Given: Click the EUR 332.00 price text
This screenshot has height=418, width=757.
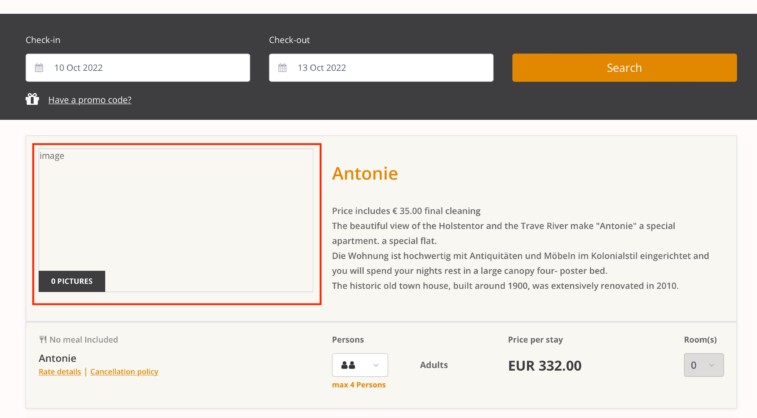Looking at the screenshot, I should (545, 366).
